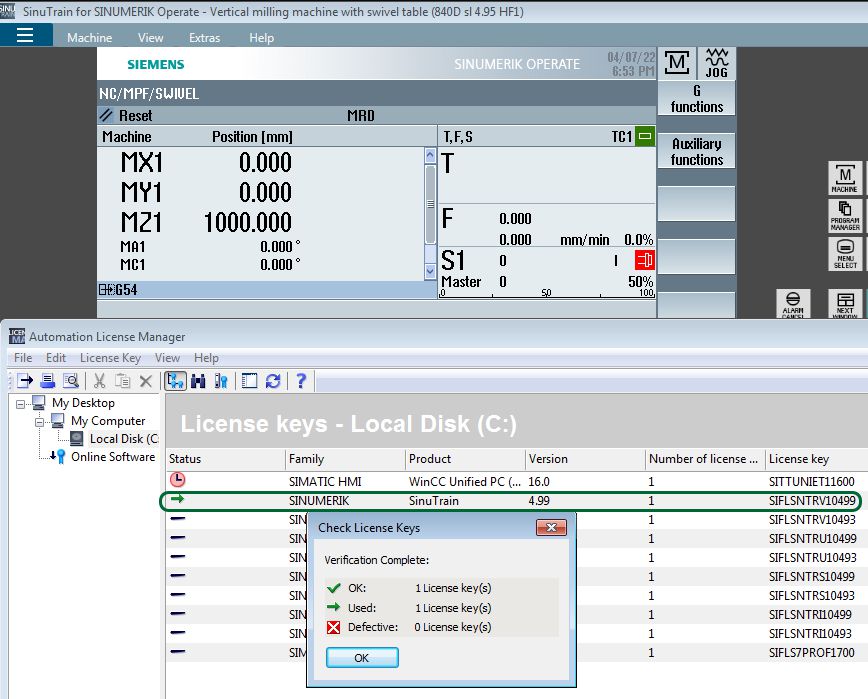Open the G functions softkey
This screenshot has height=699, width=868.
pos(696,99)
